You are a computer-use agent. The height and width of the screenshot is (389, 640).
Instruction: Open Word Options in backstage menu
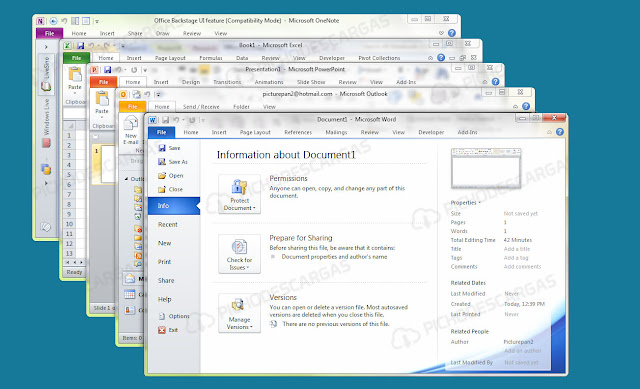click(174, 316)
